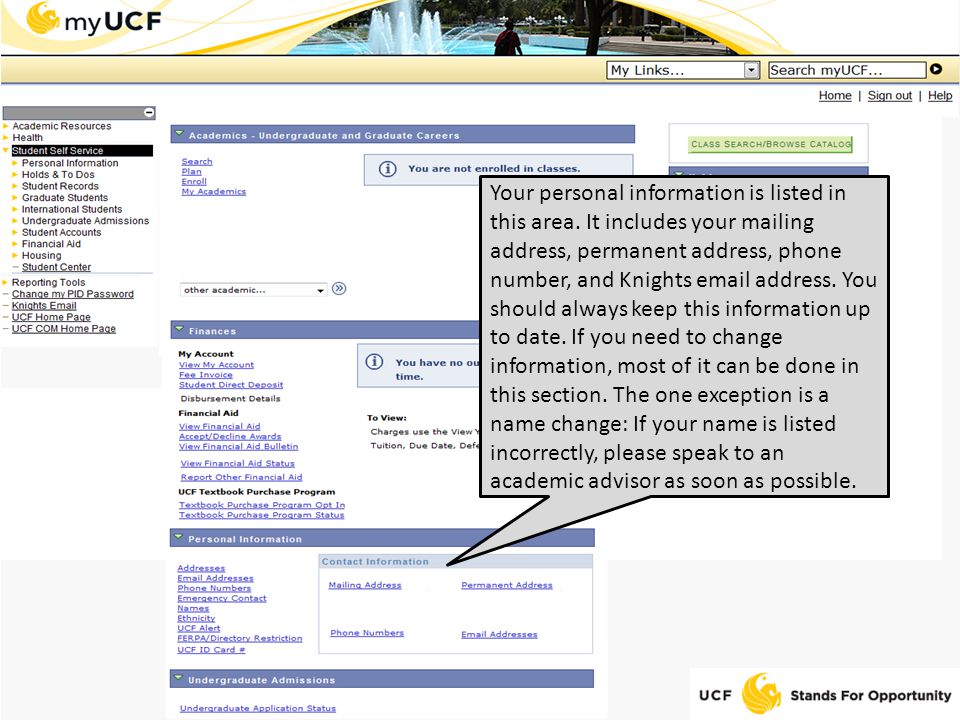Open Student Center link in menu
The width and height of the screenshot is (960, 720).
coord(56,267)
